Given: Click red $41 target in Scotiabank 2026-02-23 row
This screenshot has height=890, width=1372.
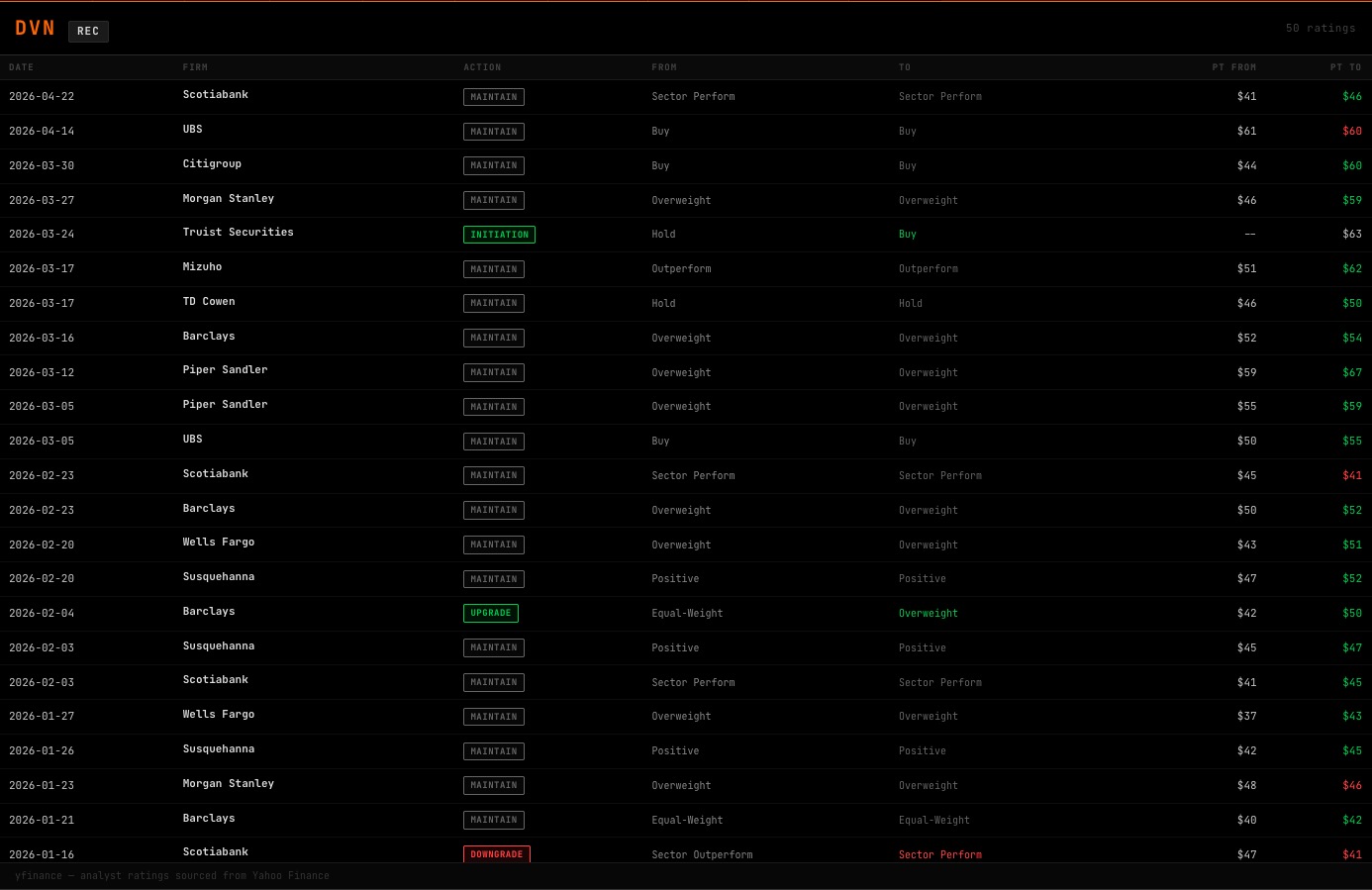Looking at the screenshot, I should 1352,476.
